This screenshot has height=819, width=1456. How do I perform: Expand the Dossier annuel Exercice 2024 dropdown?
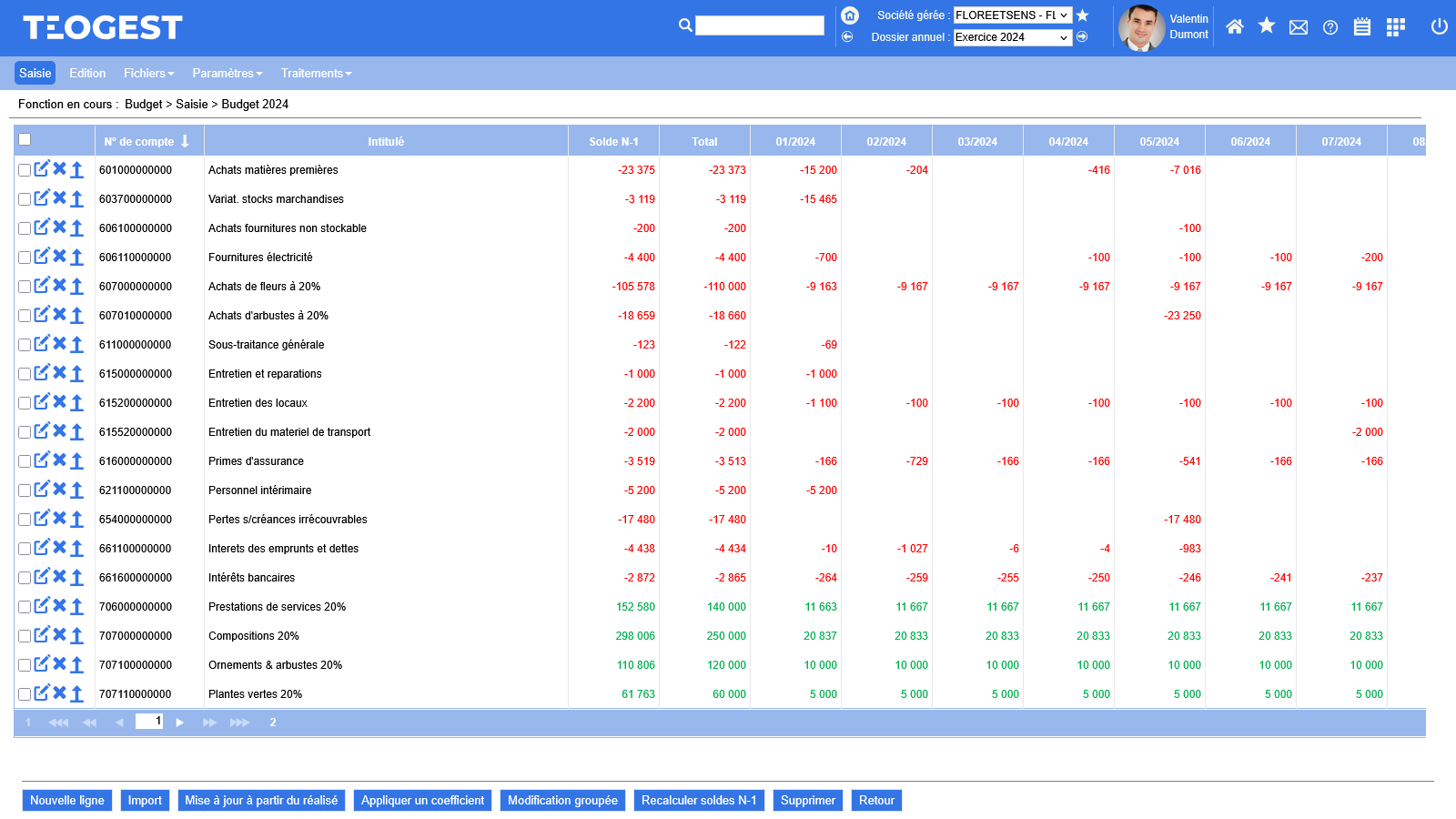pos(1012,37)
